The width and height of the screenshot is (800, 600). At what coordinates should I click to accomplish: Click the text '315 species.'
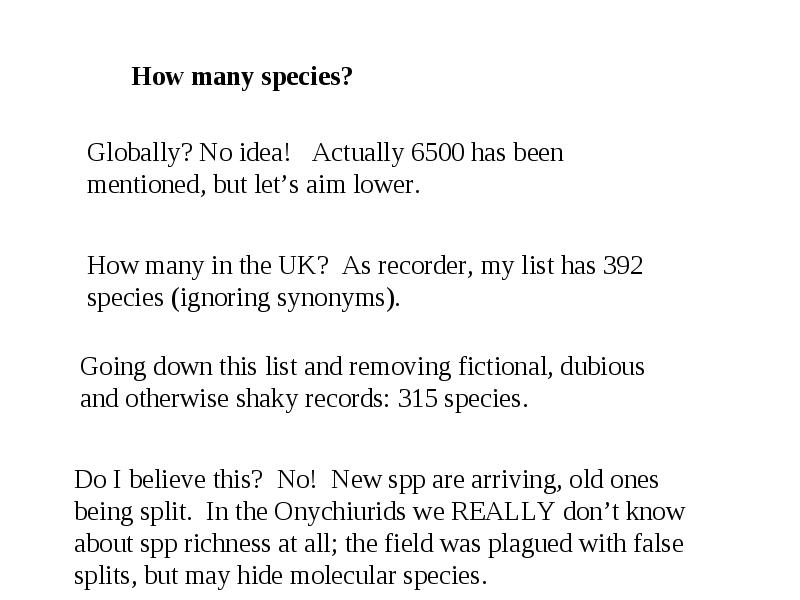(462, 399)
